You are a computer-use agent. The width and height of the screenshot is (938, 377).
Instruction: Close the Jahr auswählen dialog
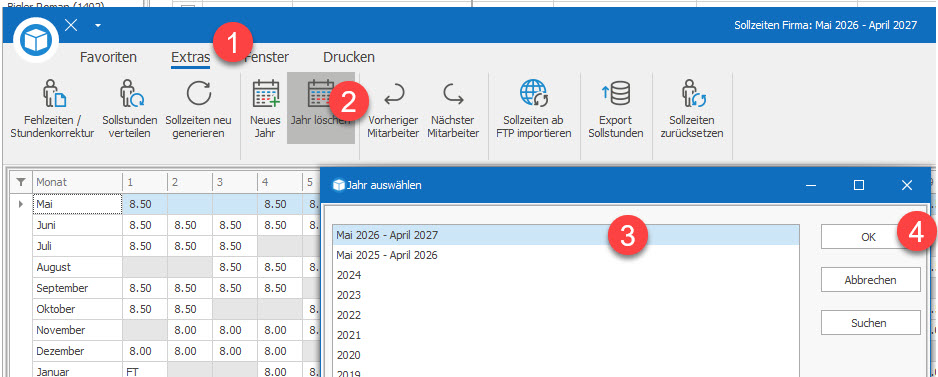point(907,186)
